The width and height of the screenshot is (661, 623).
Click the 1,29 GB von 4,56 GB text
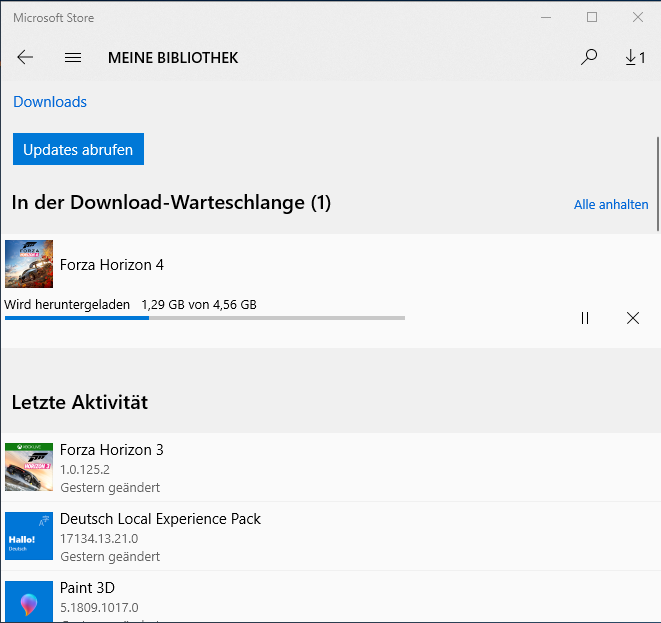click(x=199, y=305)
